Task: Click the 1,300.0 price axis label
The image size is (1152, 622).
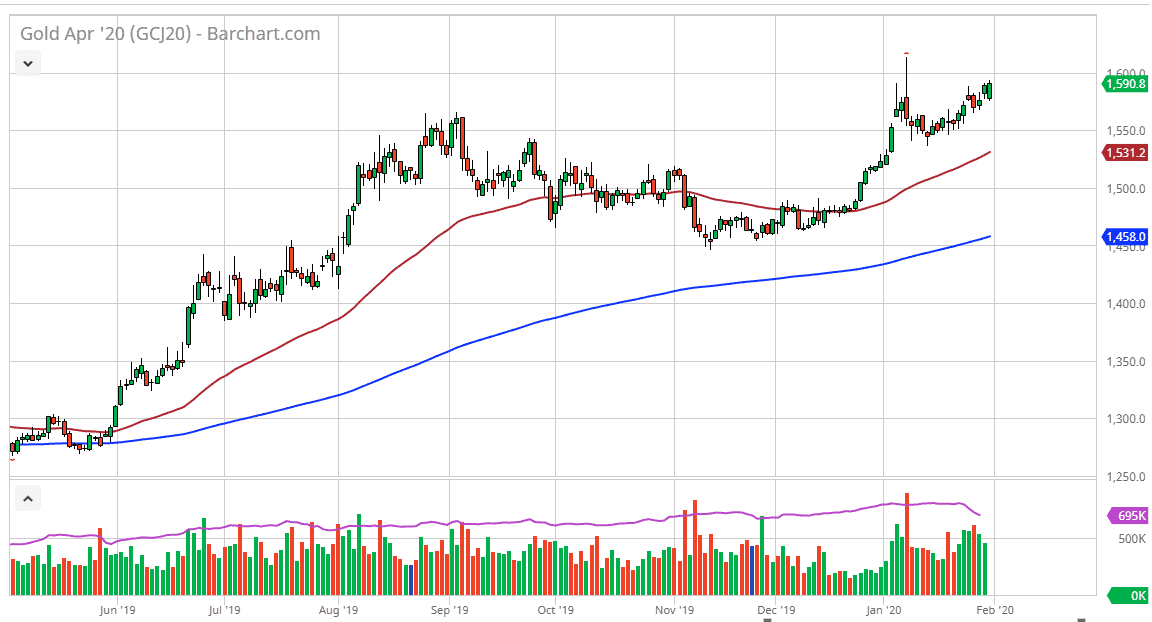Action: 1126,419
